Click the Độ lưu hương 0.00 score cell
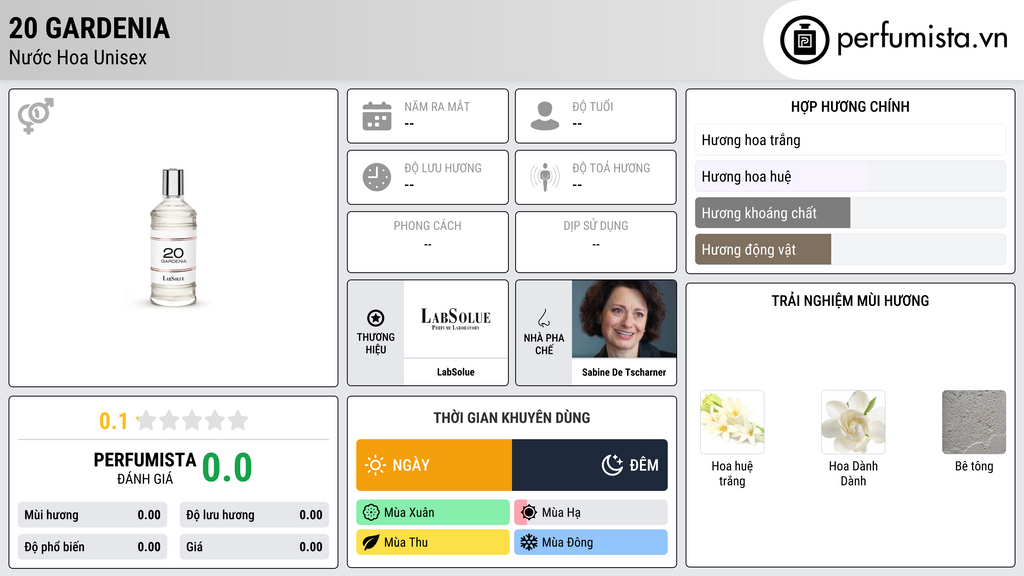 coord(254,515)
